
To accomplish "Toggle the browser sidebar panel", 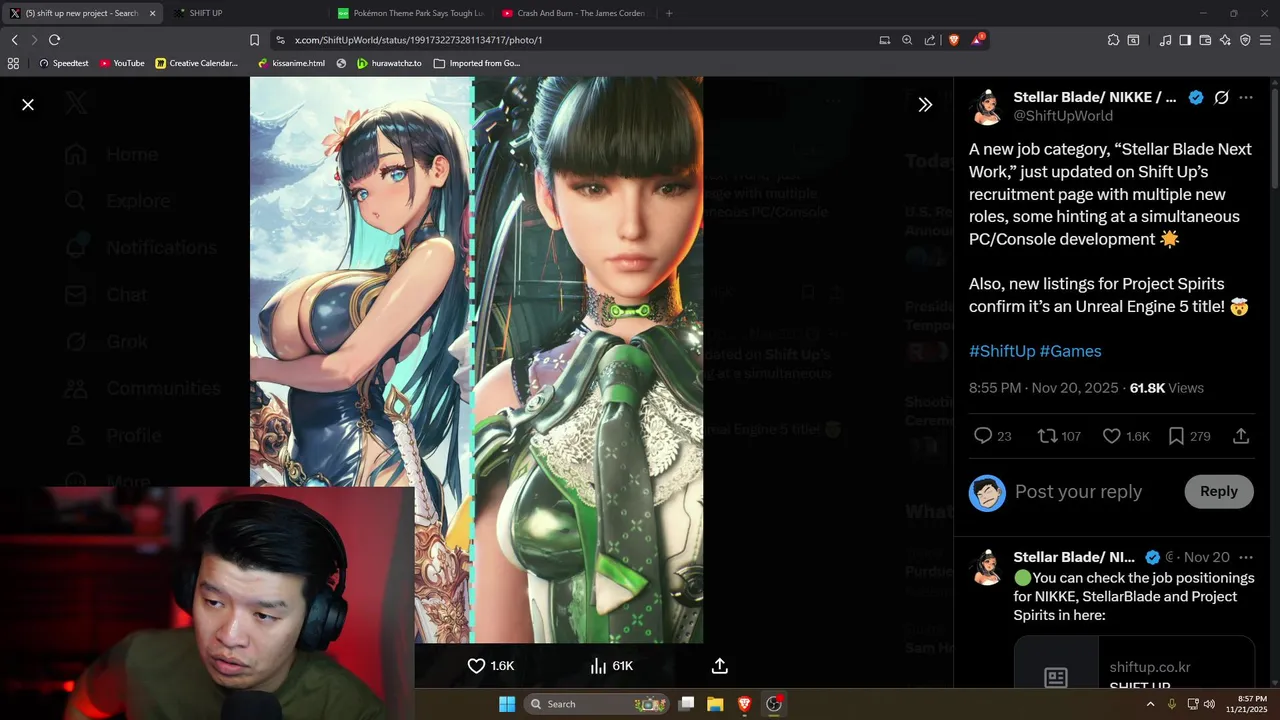I will [x=1185, y=40].
